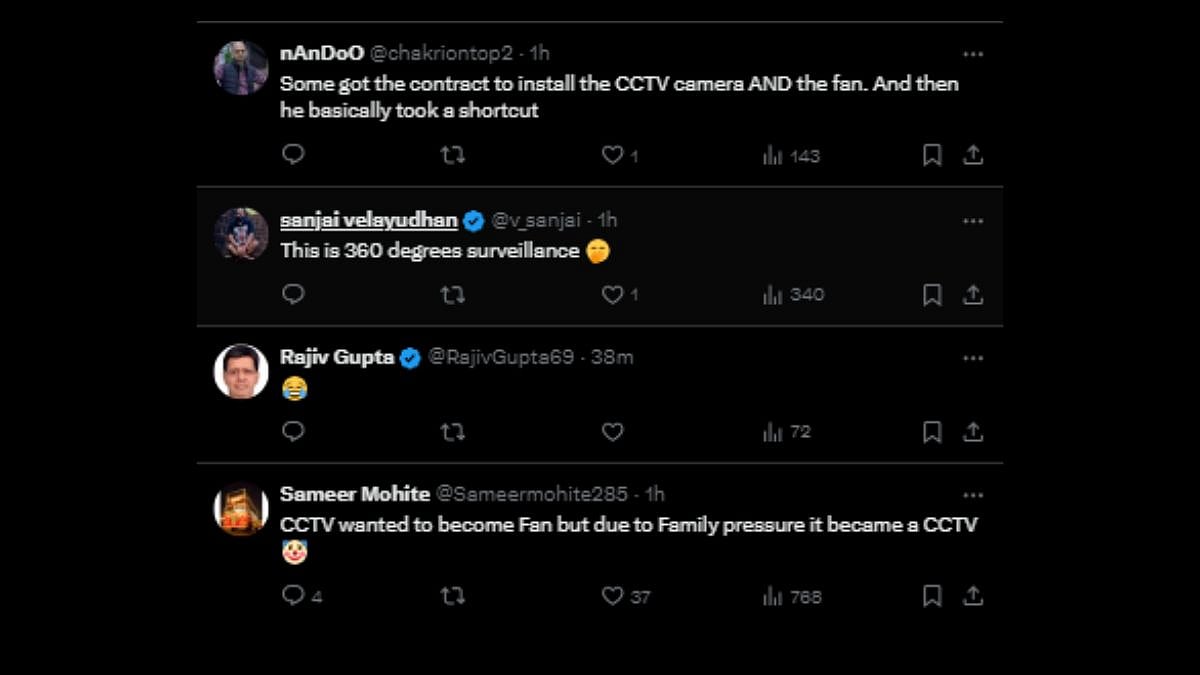Bookmark Sameer Mohite's Family pressure tweet
Image resolution: width=1200 pixels, height=675 pixels.
click(x=932, y=596)
